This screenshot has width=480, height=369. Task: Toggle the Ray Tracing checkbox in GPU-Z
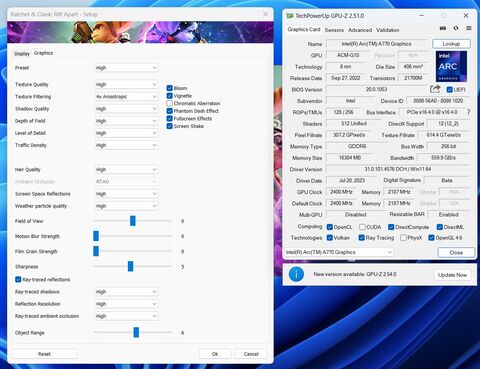point(361,238)
